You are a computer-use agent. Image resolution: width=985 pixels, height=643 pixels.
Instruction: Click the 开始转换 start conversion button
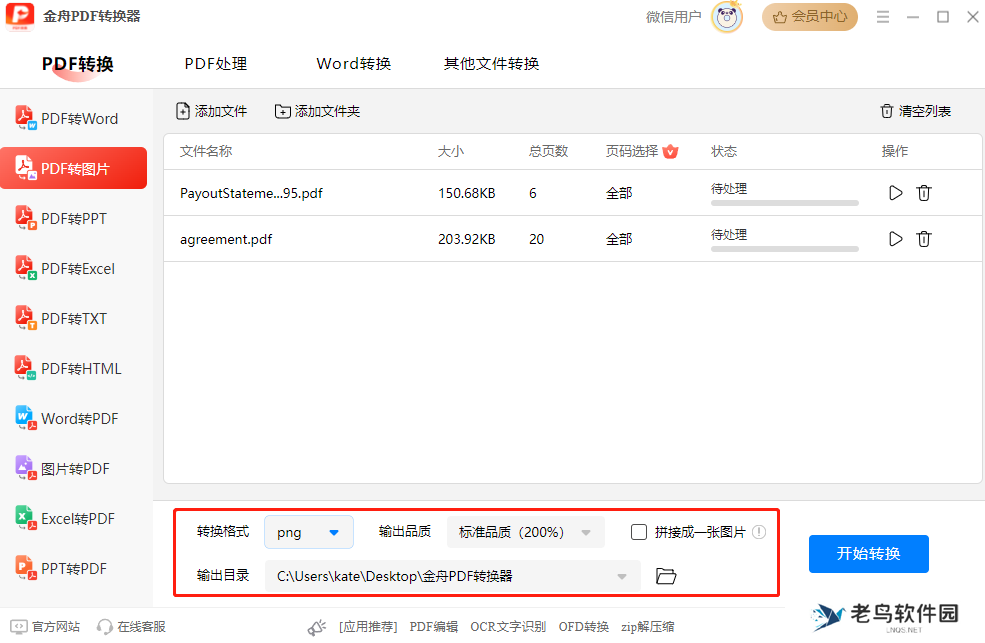(x=868, y=554)
